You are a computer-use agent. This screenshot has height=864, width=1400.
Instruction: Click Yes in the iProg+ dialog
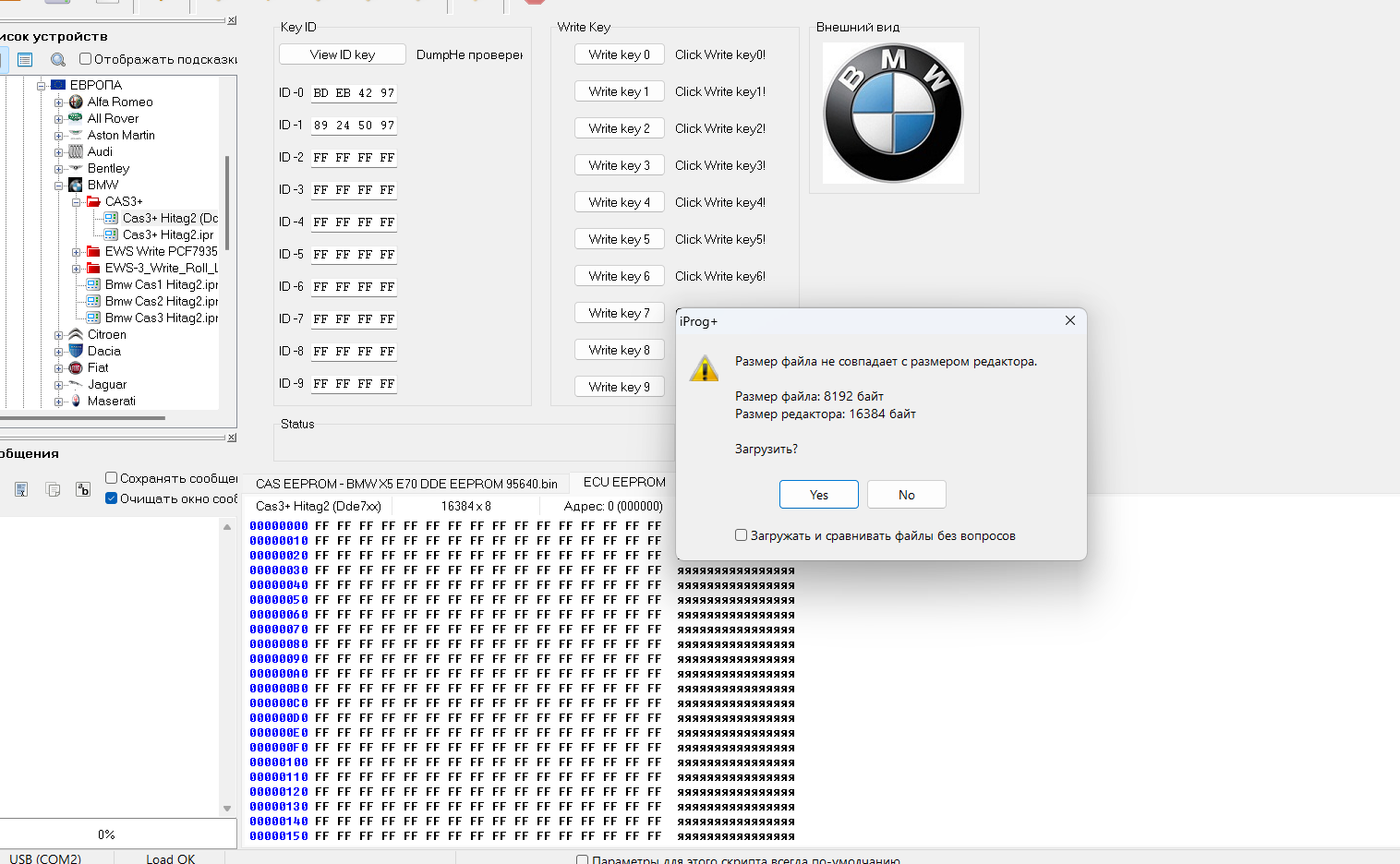818,495
